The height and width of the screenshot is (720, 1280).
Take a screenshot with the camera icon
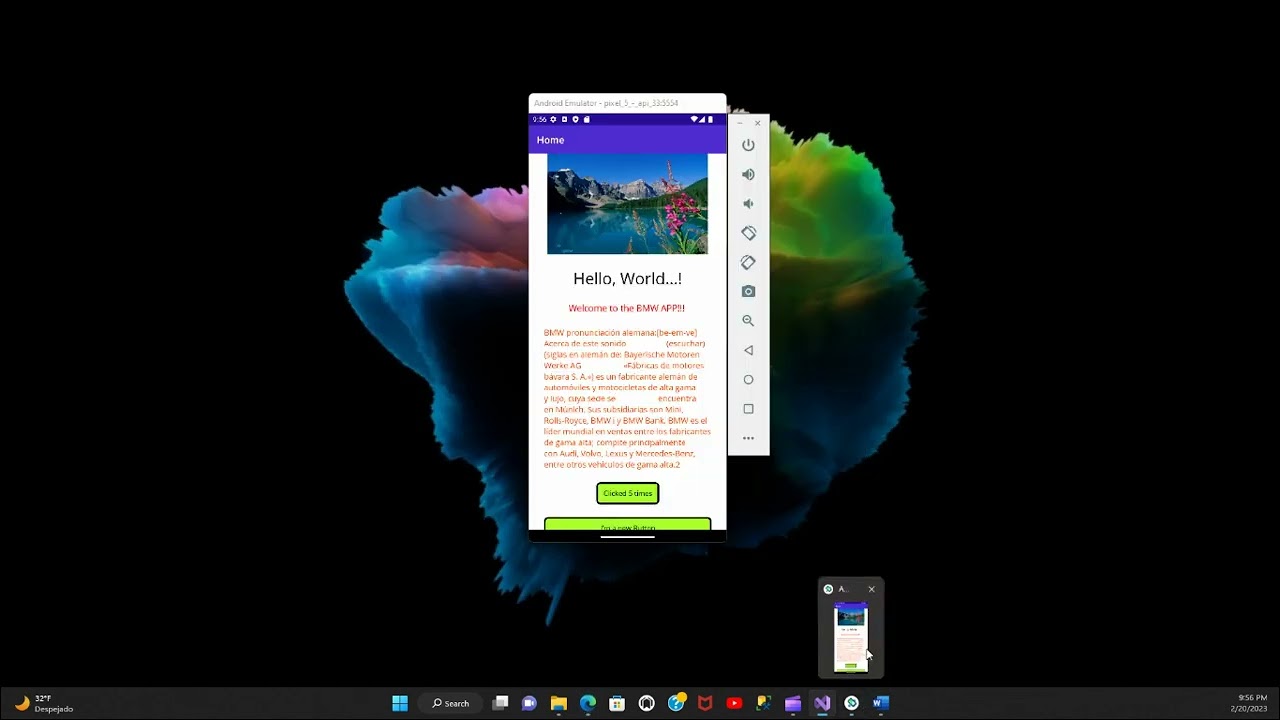point(748,291)
